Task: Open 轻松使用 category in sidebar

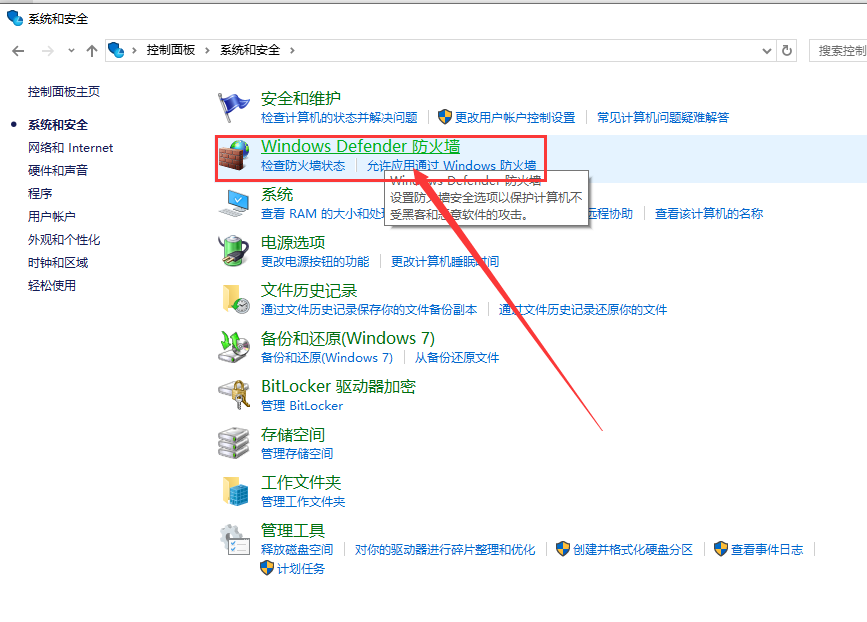Action: [52, 286]
